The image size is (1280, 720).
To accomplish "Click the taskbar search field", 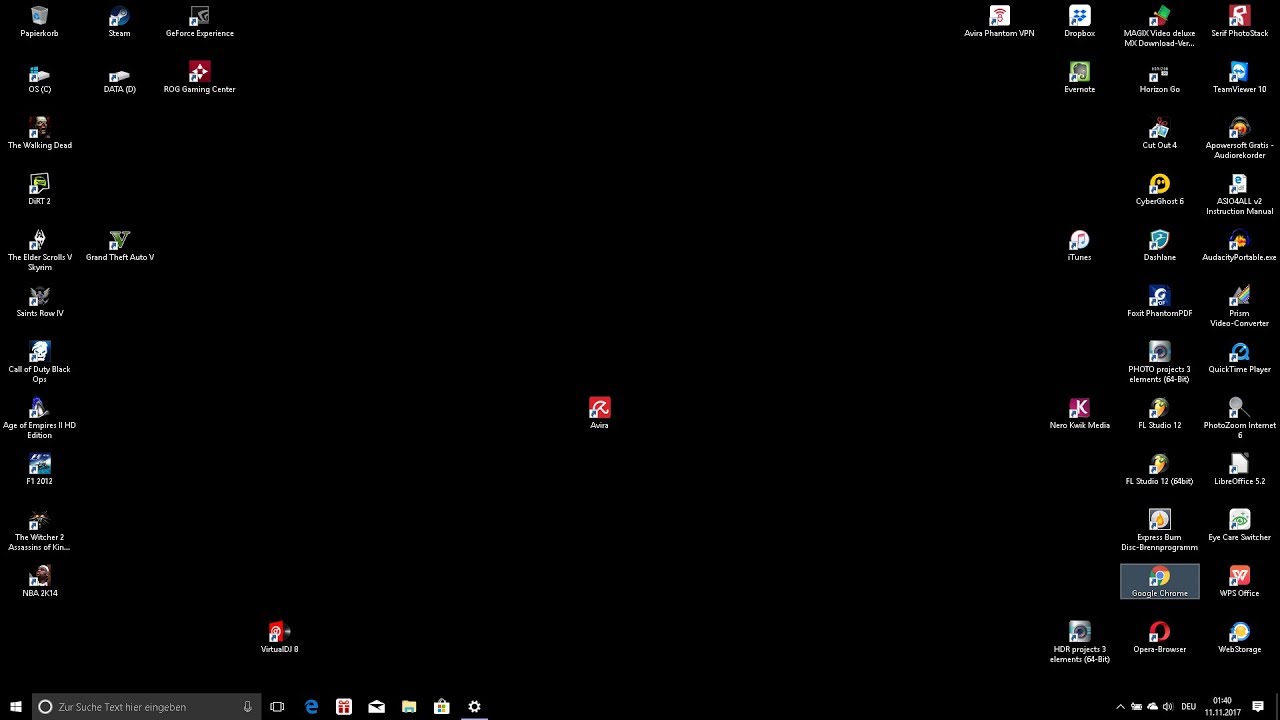I will pyautogui.click(x=147, y=706).
